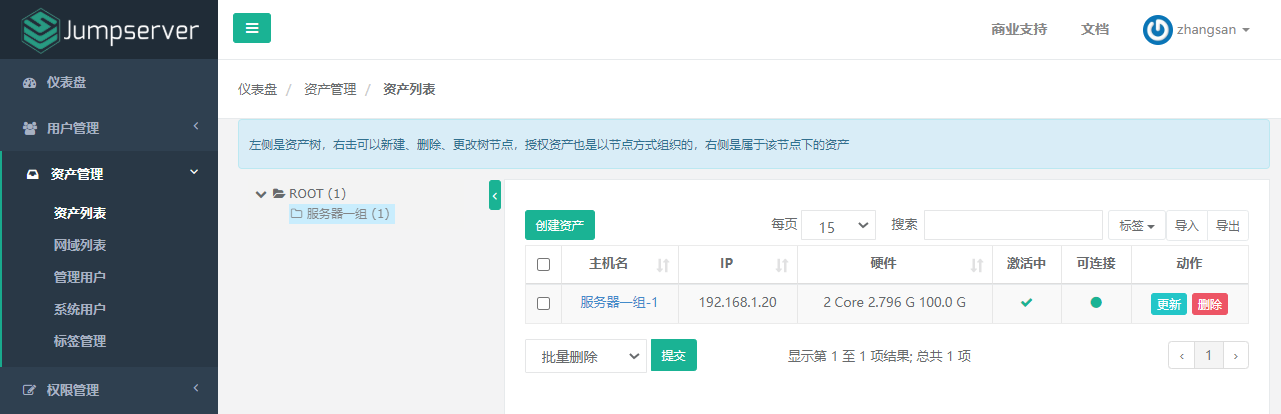1281x414 pixels.
Task: Click the 更新 button for 服务器一组-1
Action: point(1169,304)
